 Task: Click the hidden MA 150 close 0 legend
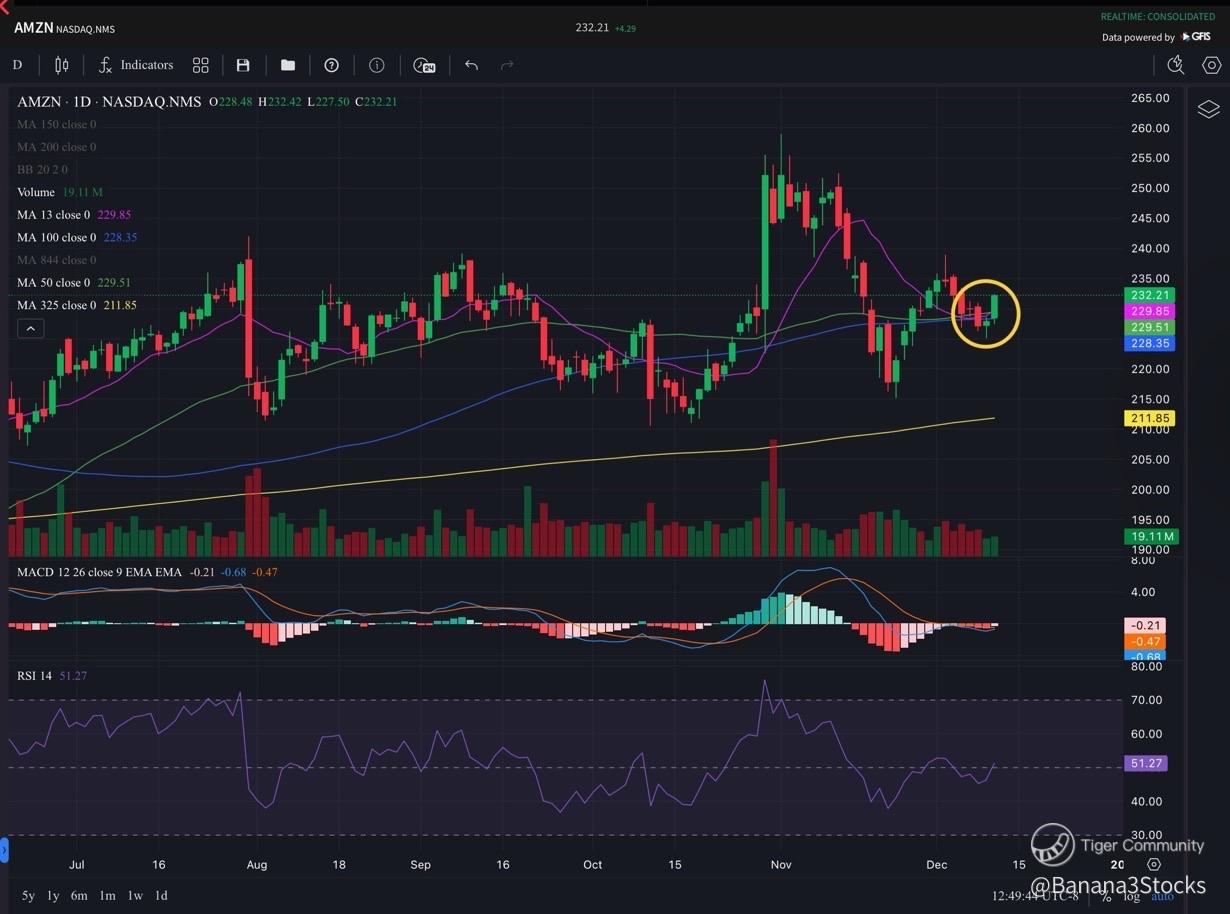[57, 124]
